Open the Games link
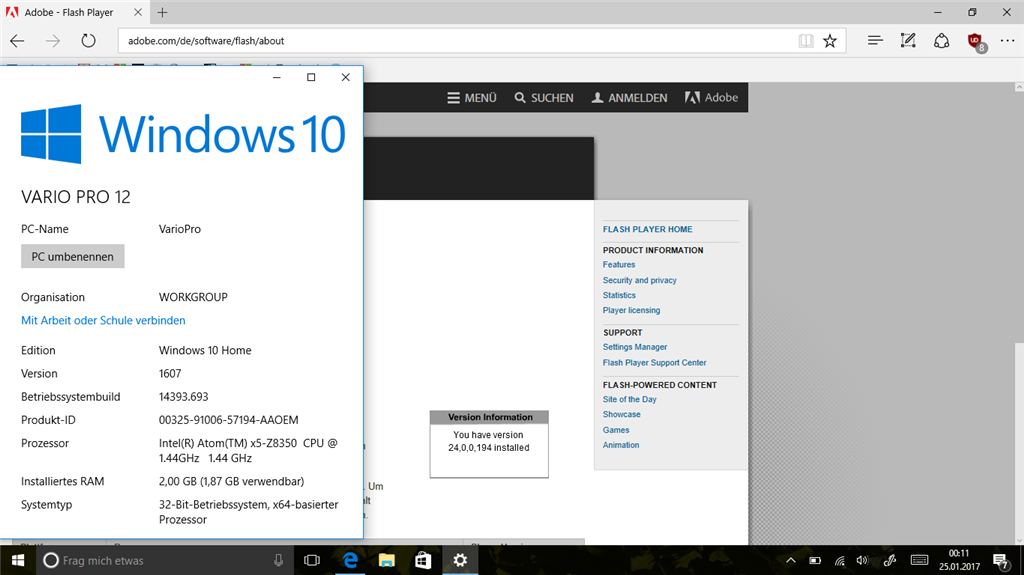This screenshot has width=1024, height=575. [x=616, y=430]
